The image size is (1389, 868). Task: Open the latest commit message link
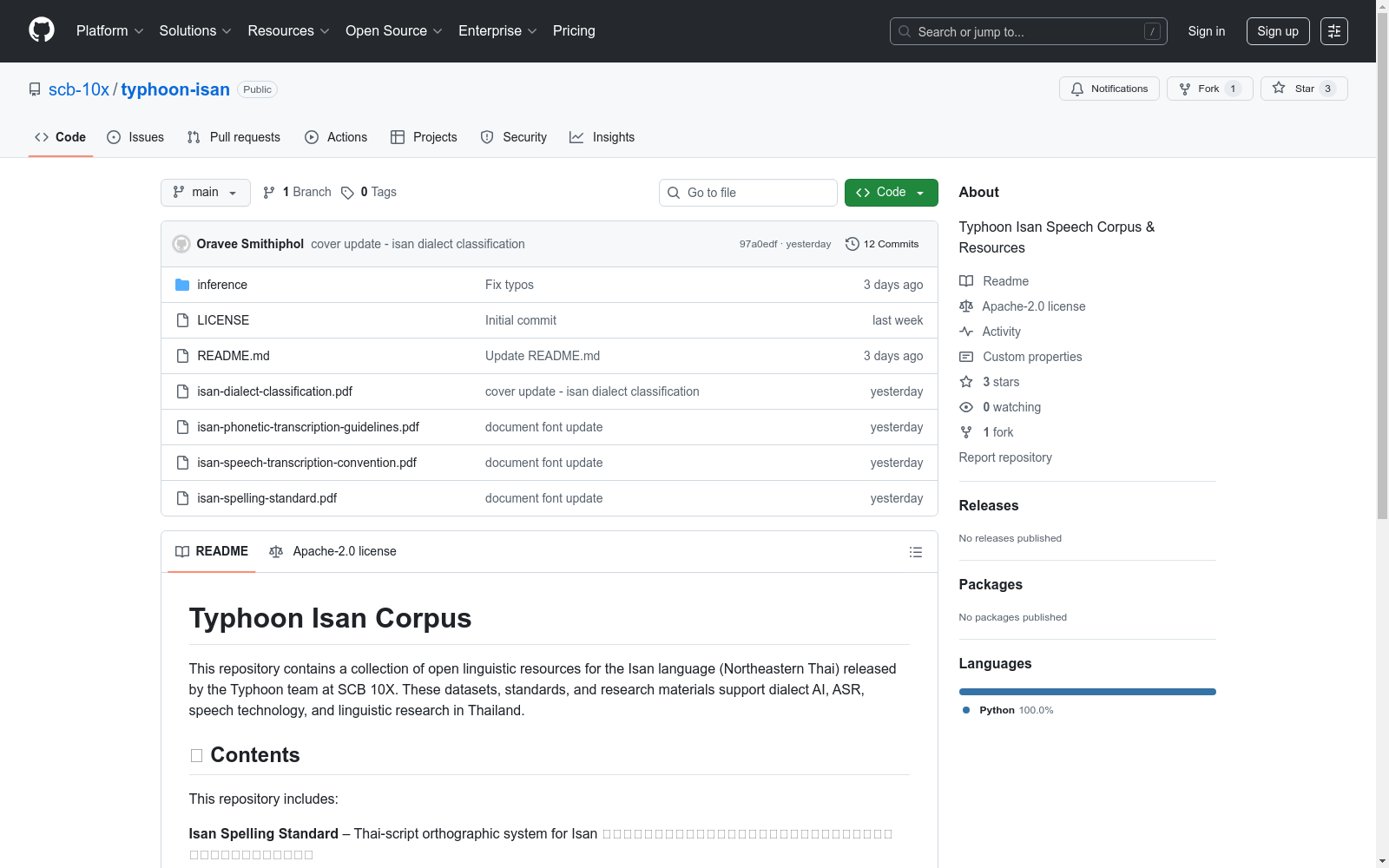(418, 244)
